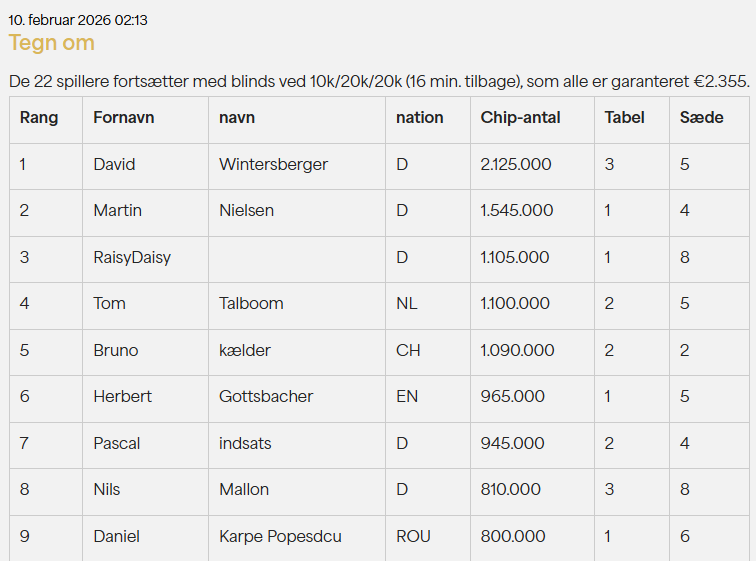Select the NL nation cell for Tom Talboom
Screen dimensions: 756x561
(x=406, y=303)
